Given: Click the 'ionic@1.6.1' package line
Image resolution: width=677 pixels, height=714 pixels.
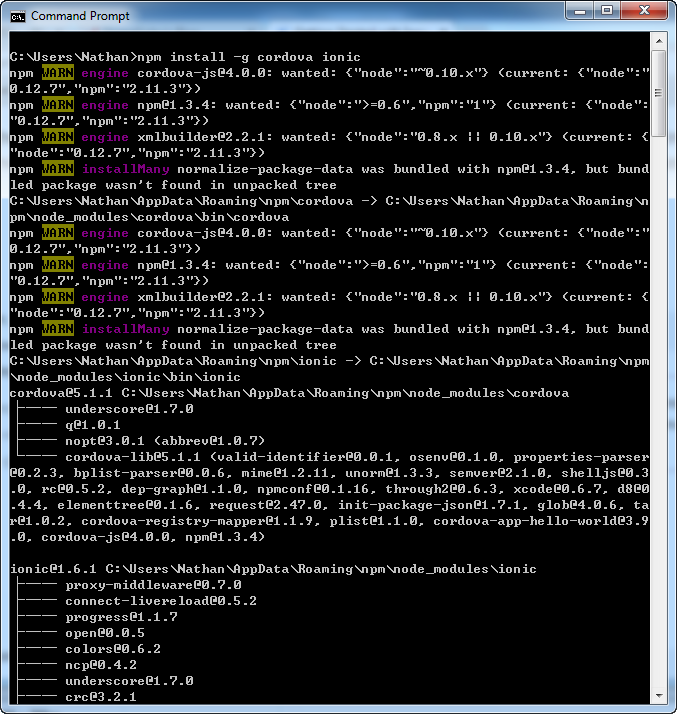Looking at the screenshot, I should click(273, 569).
